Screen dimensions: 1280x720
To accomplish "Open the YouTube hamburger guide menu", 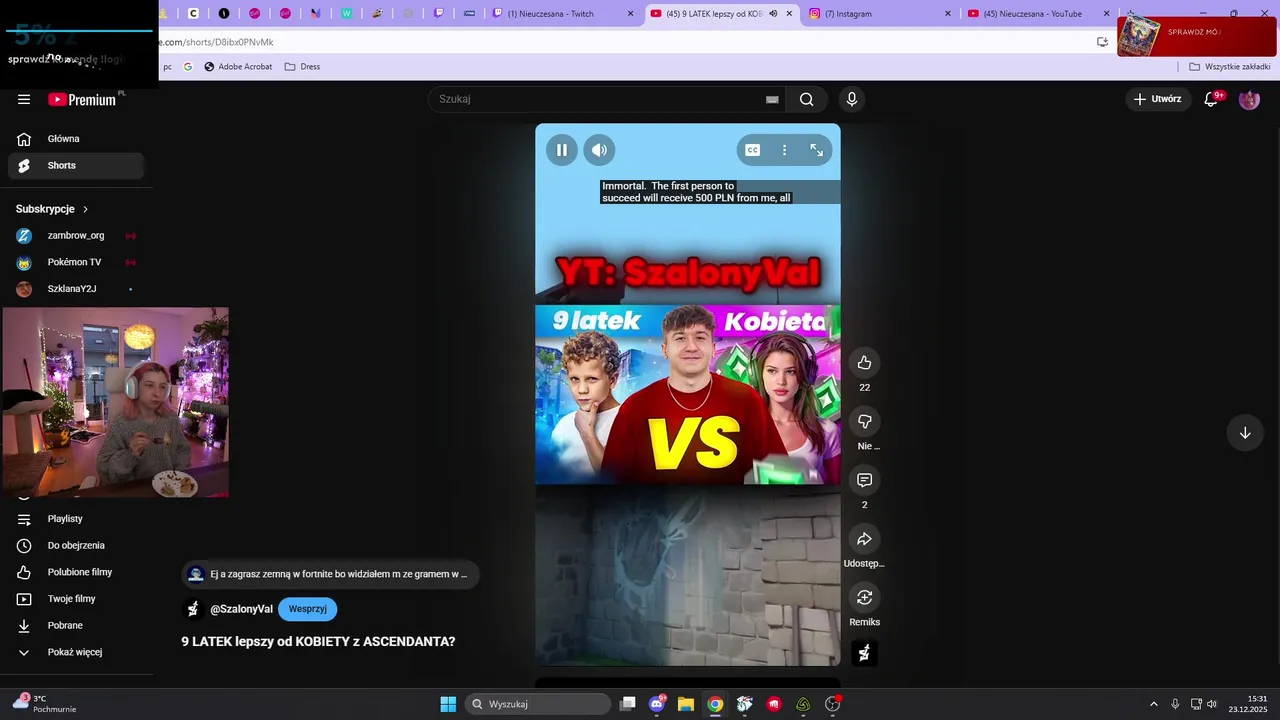I will click(24, 99).
